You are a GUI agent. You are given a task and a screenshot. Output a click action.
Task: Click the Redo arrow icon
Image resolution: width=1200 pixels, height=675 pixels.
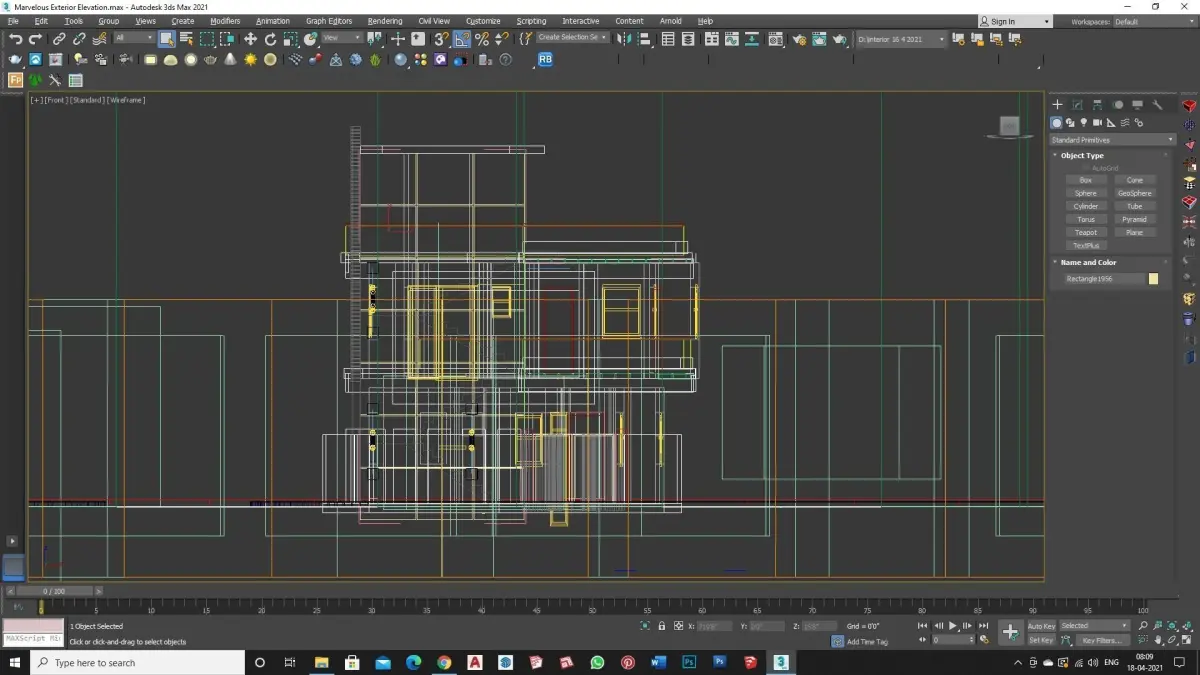pos(35,39)
